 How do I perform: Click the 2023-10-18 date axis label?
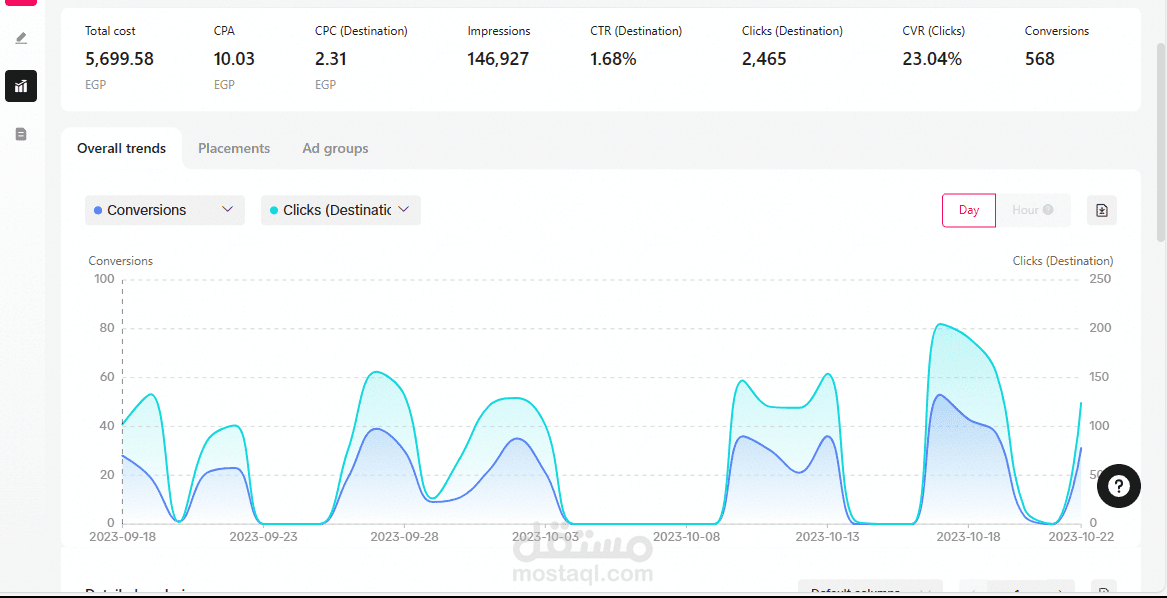pos(968,535)
